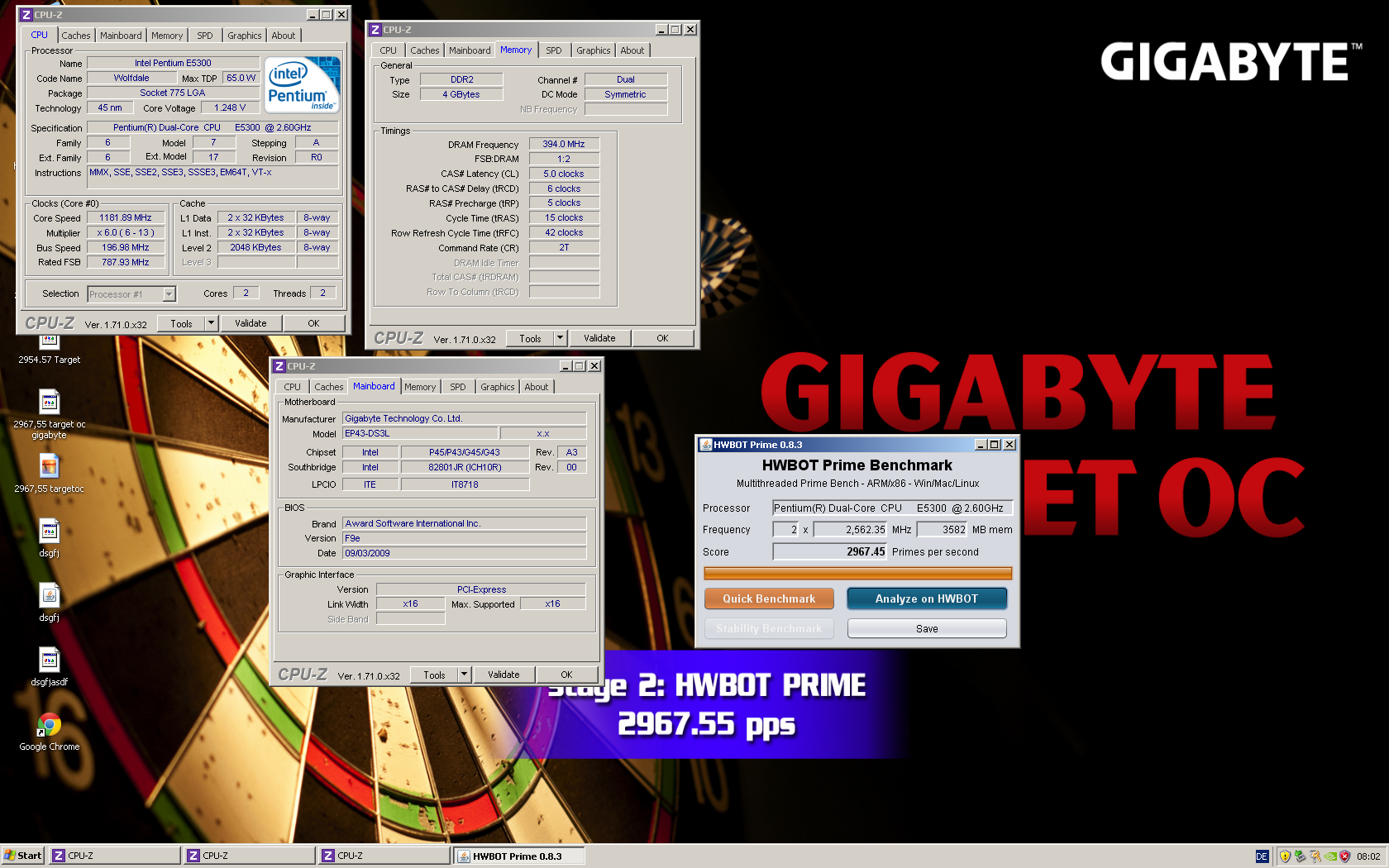Click the 3582 MB mem field
Viewport: 1389px width, 868px height.
point(942,529)
